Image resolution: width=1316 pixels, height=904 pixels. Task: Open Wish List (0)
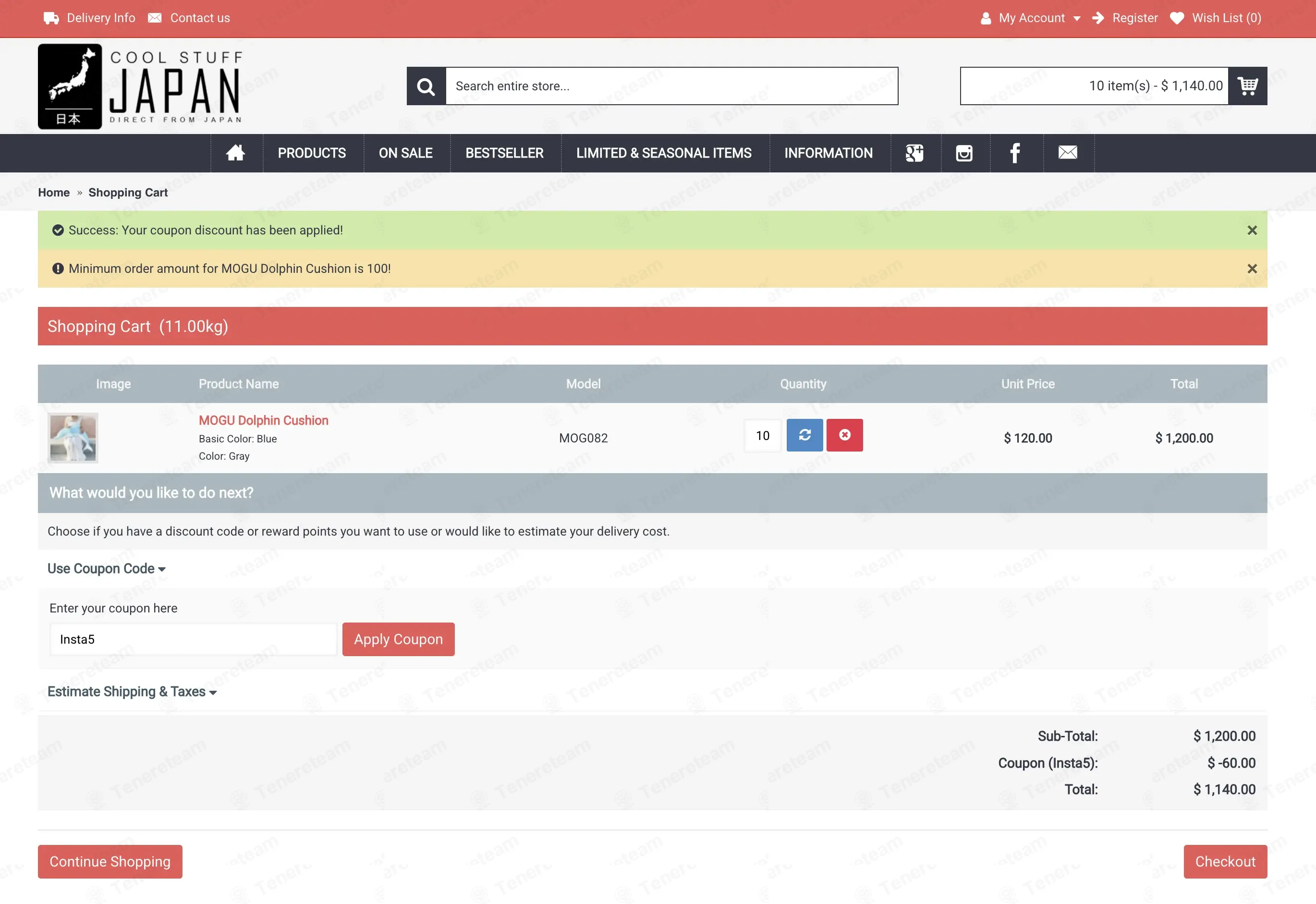pos(1216,18)
